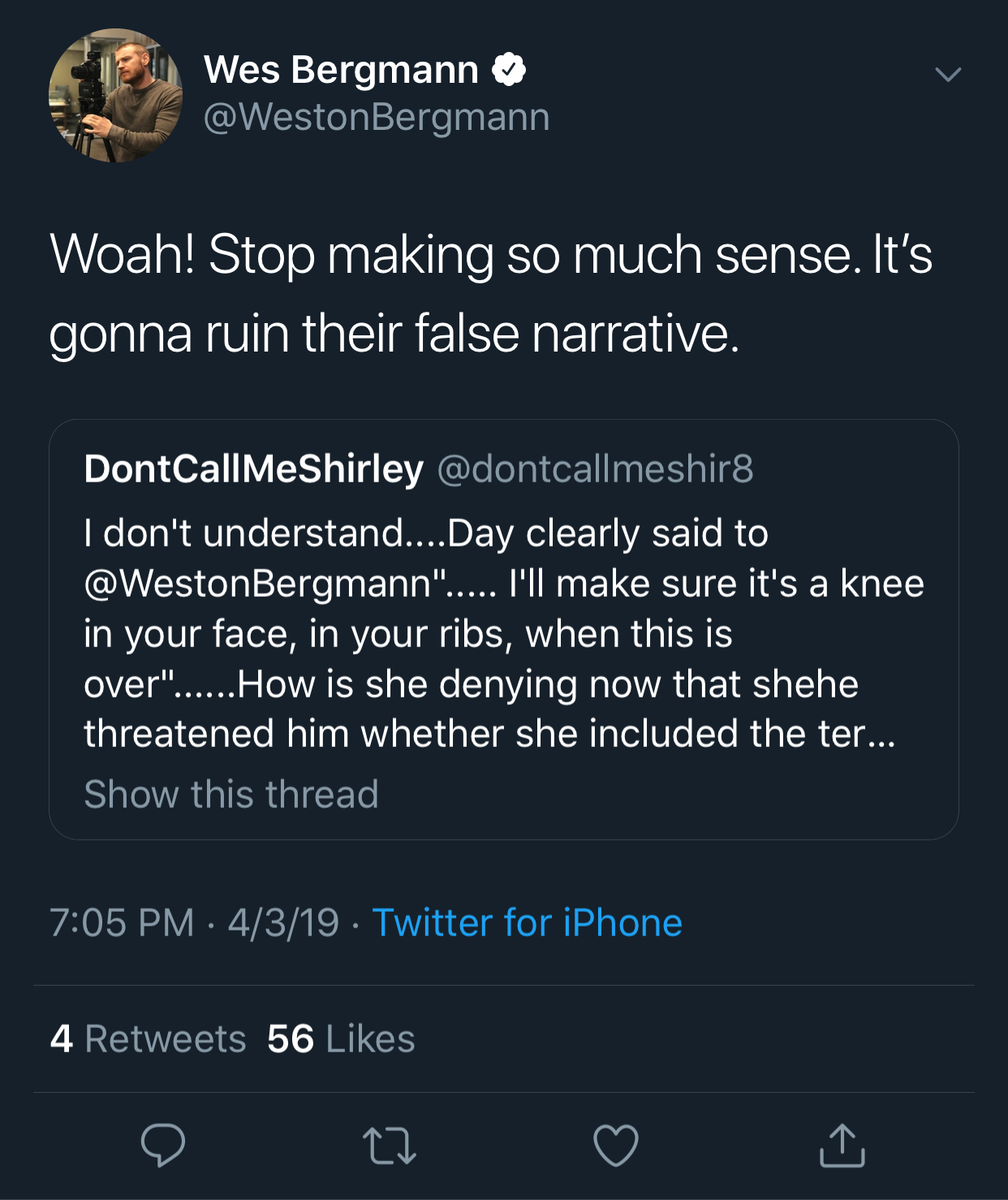Screen dimensions: 1008x1200
Task: Open the share upload icon
Action: coord(842,1145)
